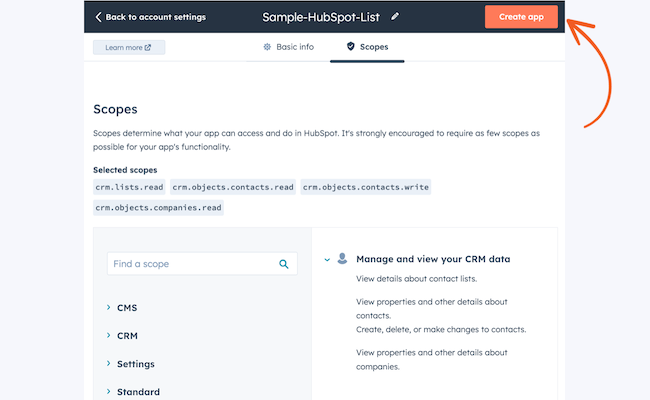This screenshot has width=650, height=400.
Task: Click the Settings category label
Action: (x=136, y=364)
